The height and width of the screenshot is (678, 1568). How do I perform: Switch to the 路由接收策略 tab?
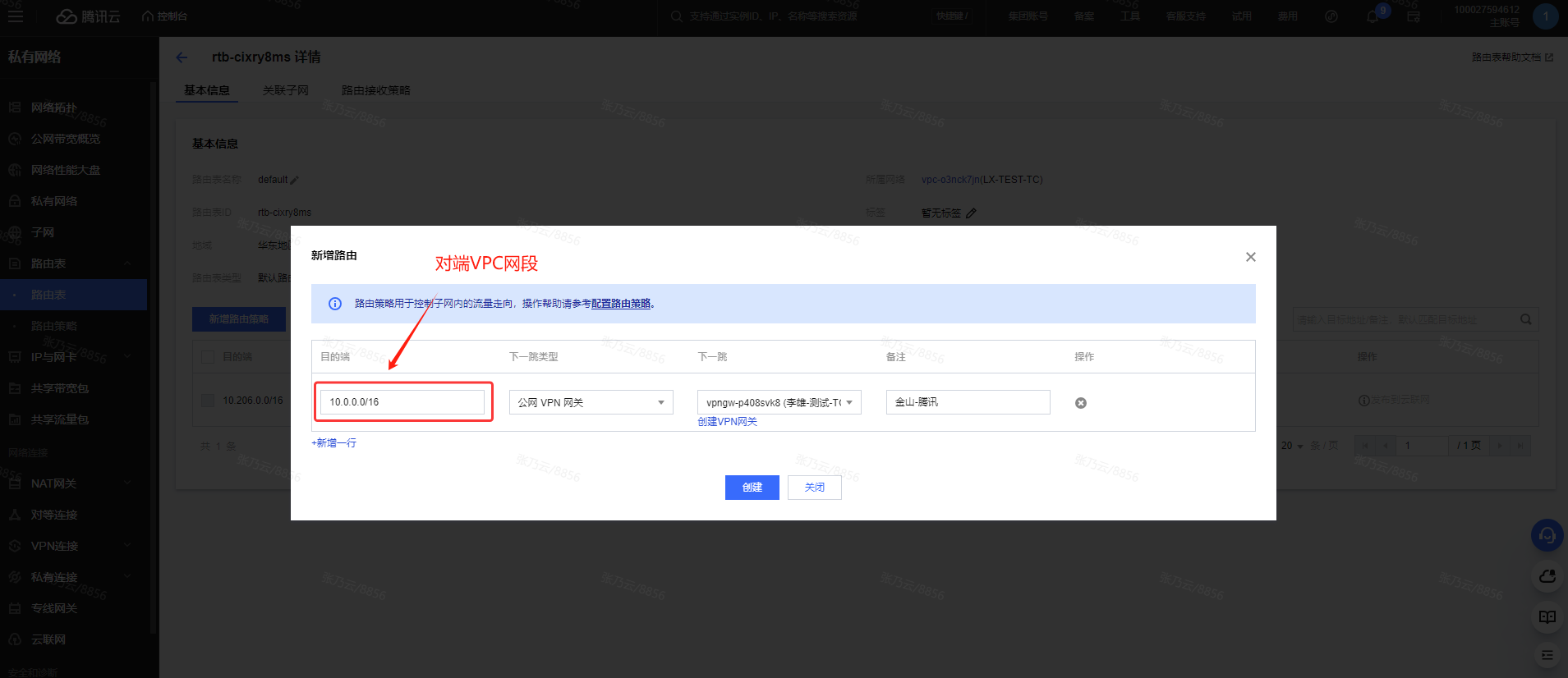[x=375, y=90]
